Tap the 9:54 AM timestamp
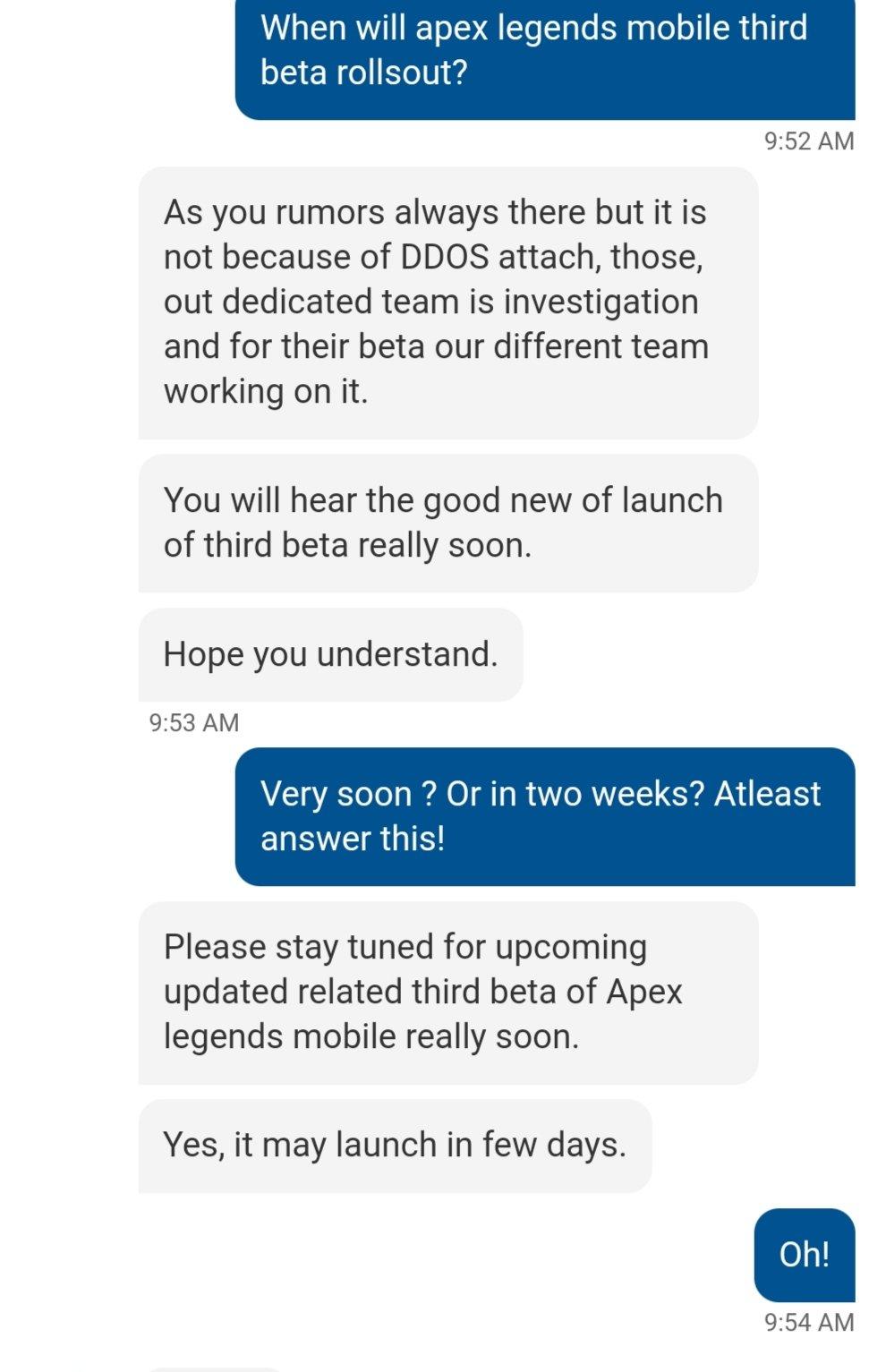This screenshot has height=1372, width=886. click(809, 1322)
